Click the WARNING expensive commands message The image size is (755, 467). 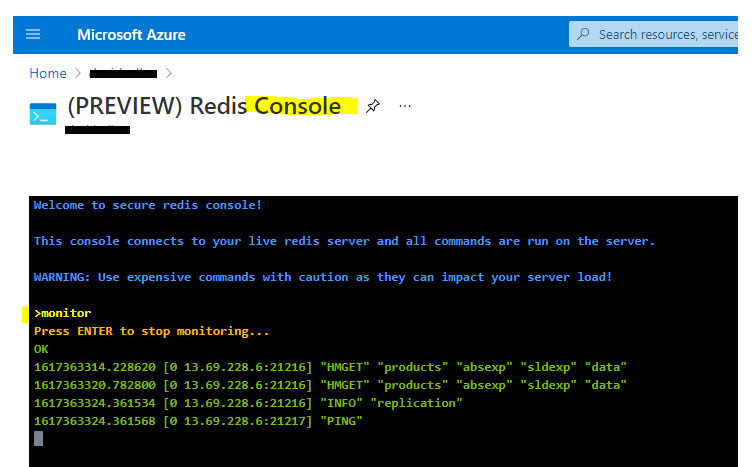(323, 277)
